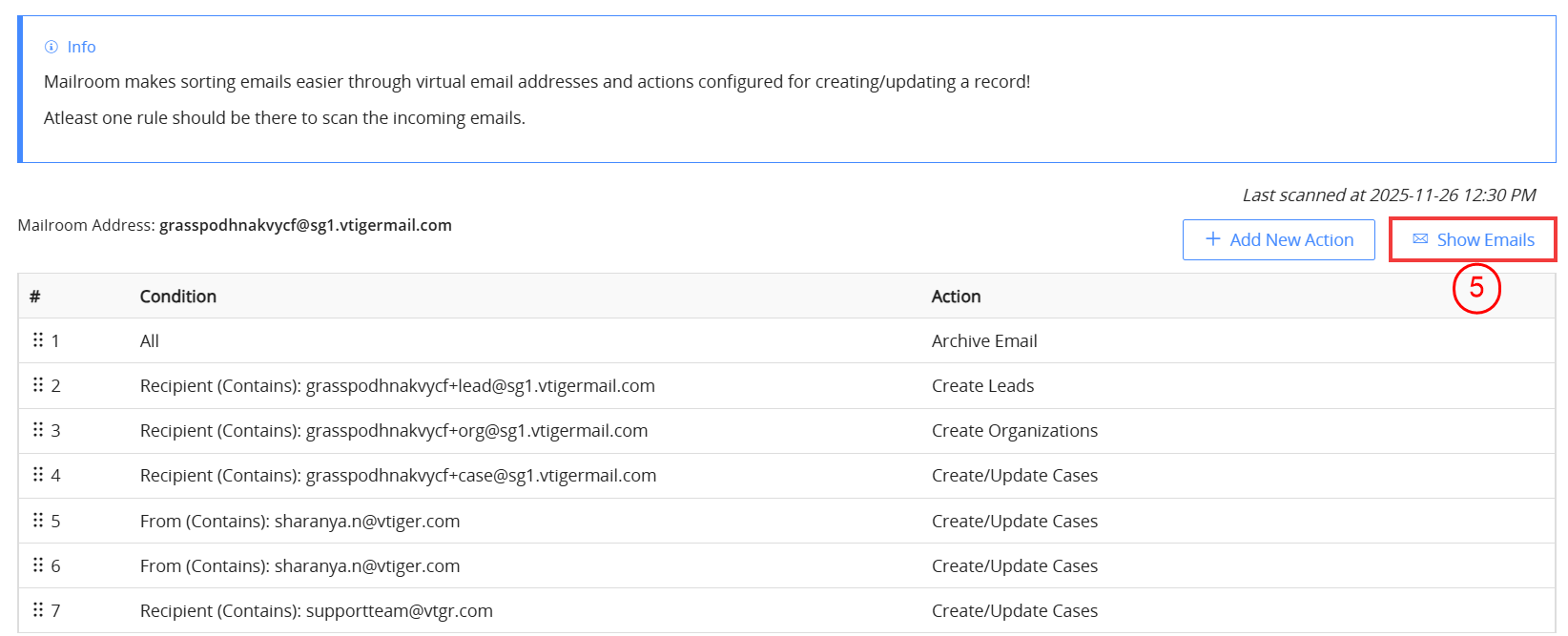Click the supportteam@vtgr.com recipient condition
Screen dimensions: 1568x636
[x=316, y=610]
